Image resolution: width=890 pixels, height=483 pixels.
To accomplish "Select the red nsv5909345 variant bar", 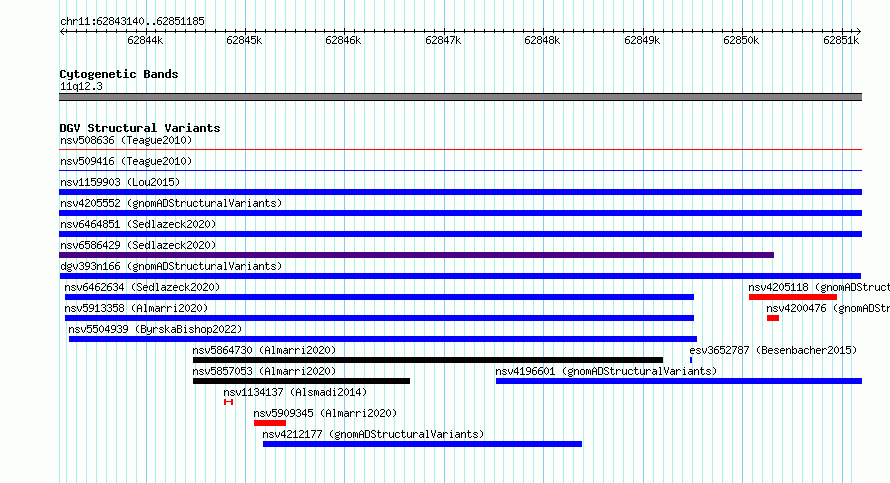I will click(270, 423).
